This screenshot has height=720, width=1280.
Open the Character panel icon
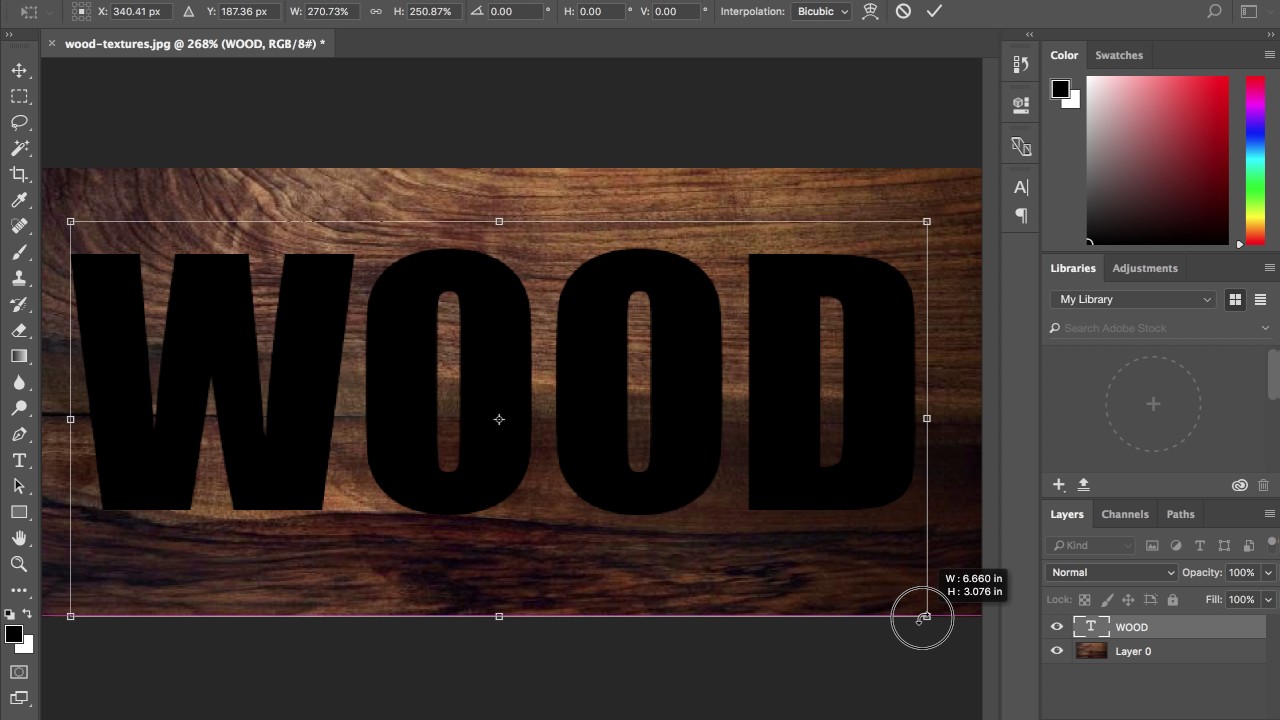click(x=1021, y=187)
